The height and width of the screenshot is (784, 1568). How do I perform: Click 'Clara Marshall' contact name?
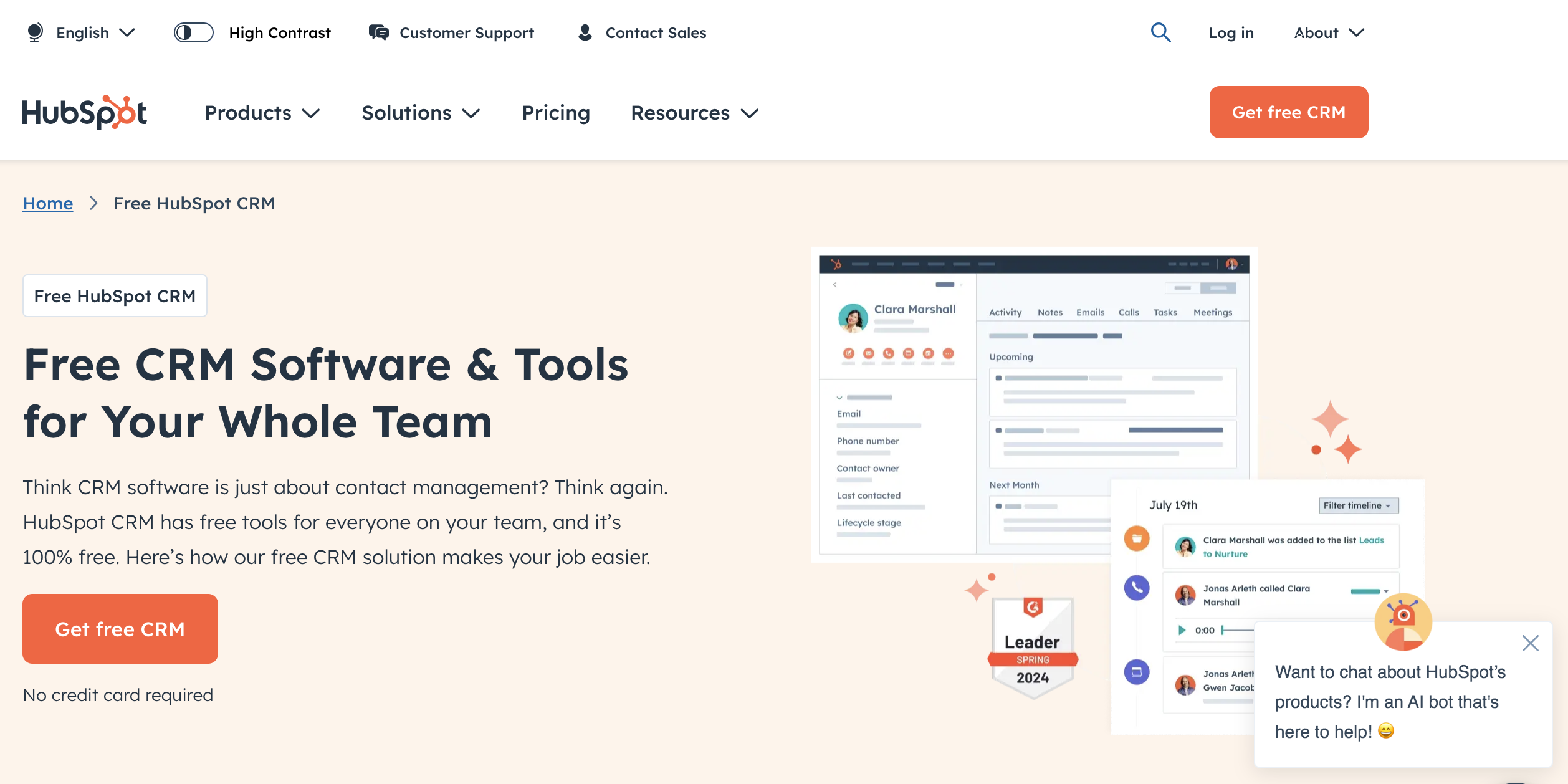[915, 309]
